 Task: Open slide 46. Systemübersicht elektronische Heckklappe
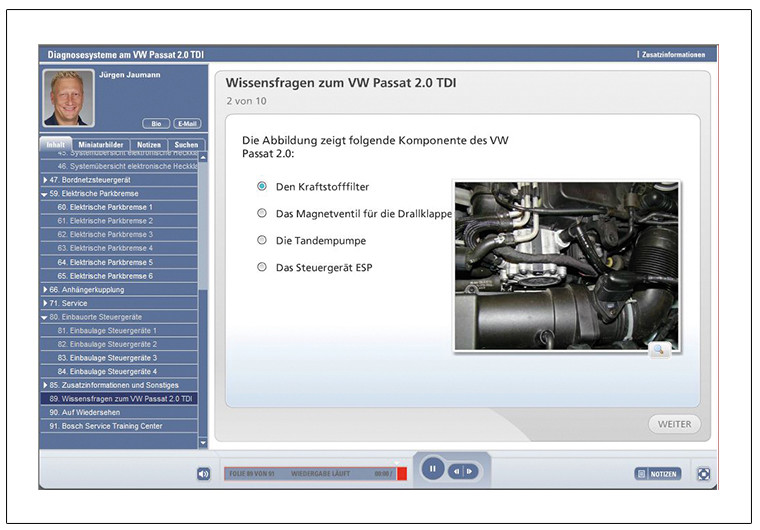coord(119,166)
